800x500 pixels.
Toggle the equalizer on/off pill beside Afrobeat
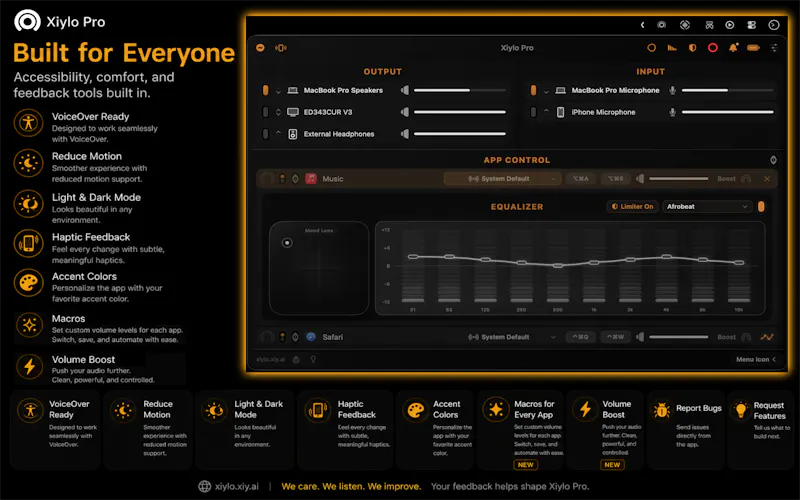[x=761, y=207]
